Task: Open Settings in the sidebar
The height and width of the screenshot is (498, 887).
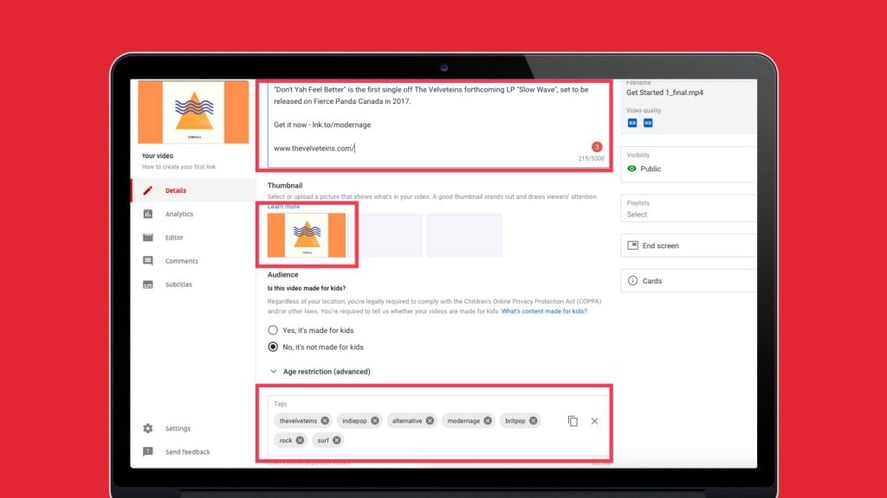Action: point(193,428)
